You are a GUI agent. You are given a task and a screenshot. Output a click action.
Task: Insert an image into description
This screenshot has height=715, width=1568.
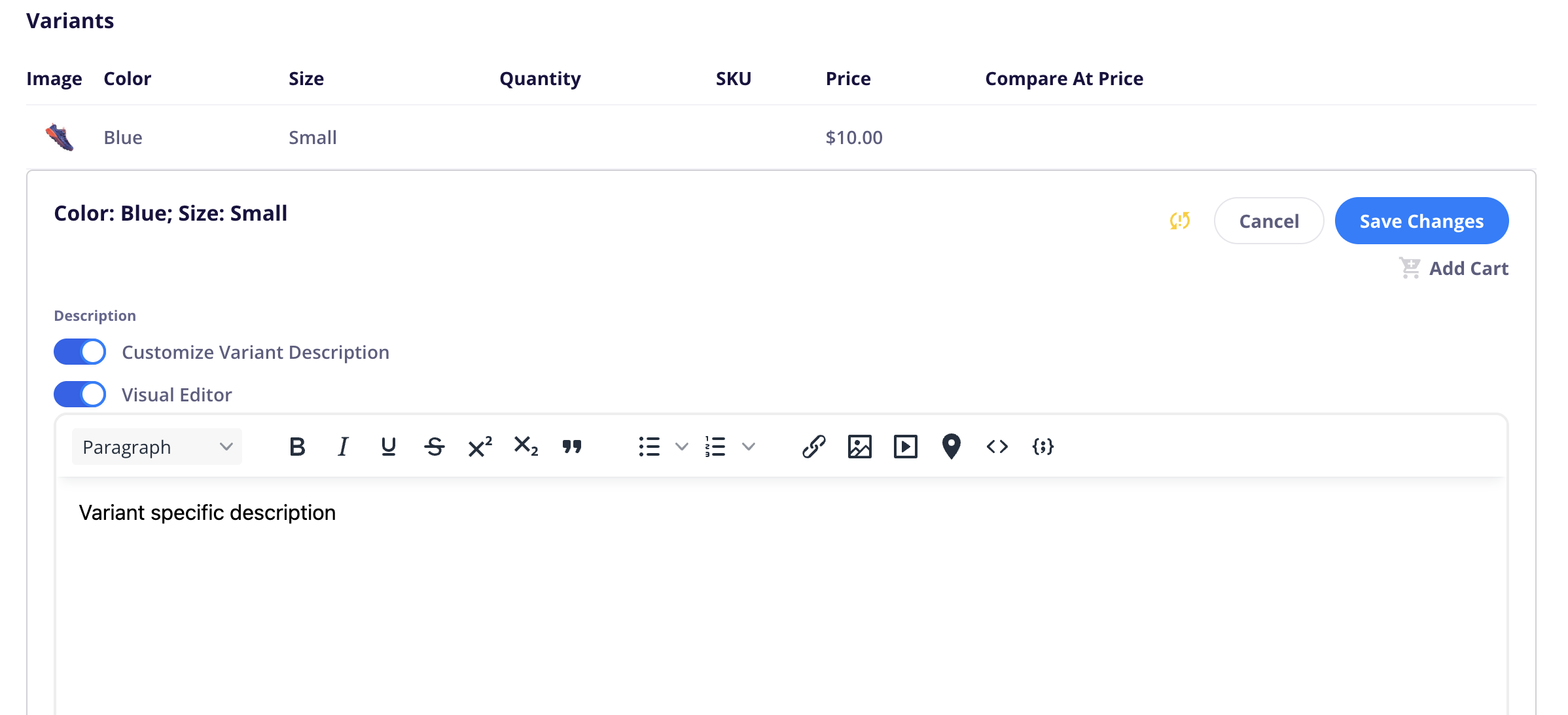[859, 447]
